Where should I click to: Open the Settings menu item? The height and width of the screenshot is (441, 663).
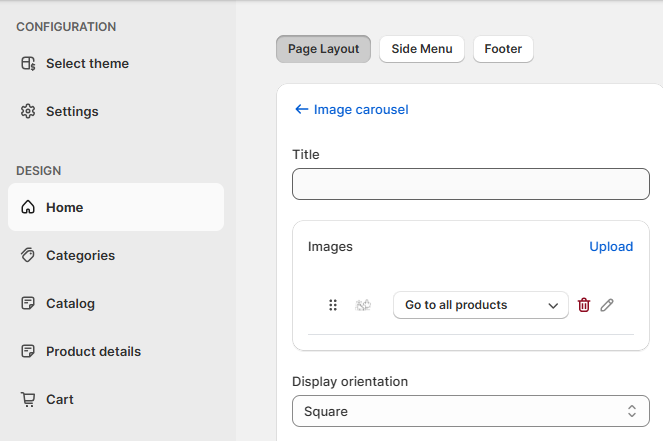point(116,111)
